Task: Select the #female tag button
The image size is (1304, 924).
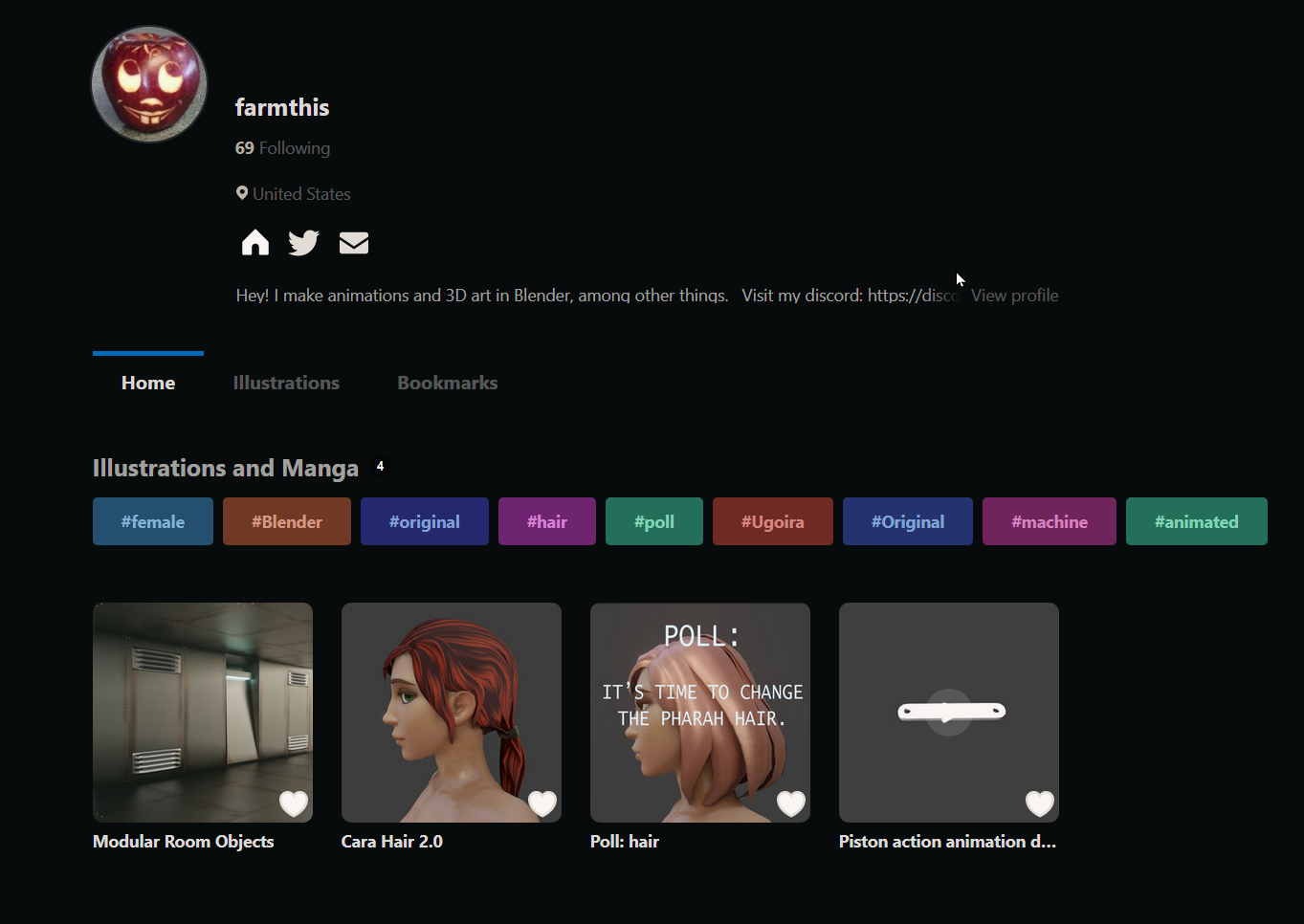Action: pyautogui.click(x=153, y=521)
